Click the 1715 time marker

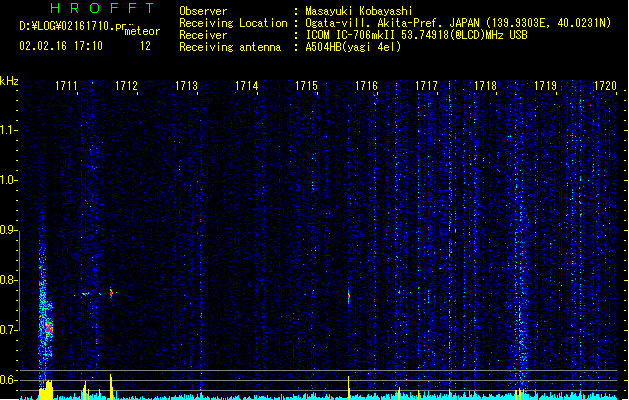(x=306, y=86)
